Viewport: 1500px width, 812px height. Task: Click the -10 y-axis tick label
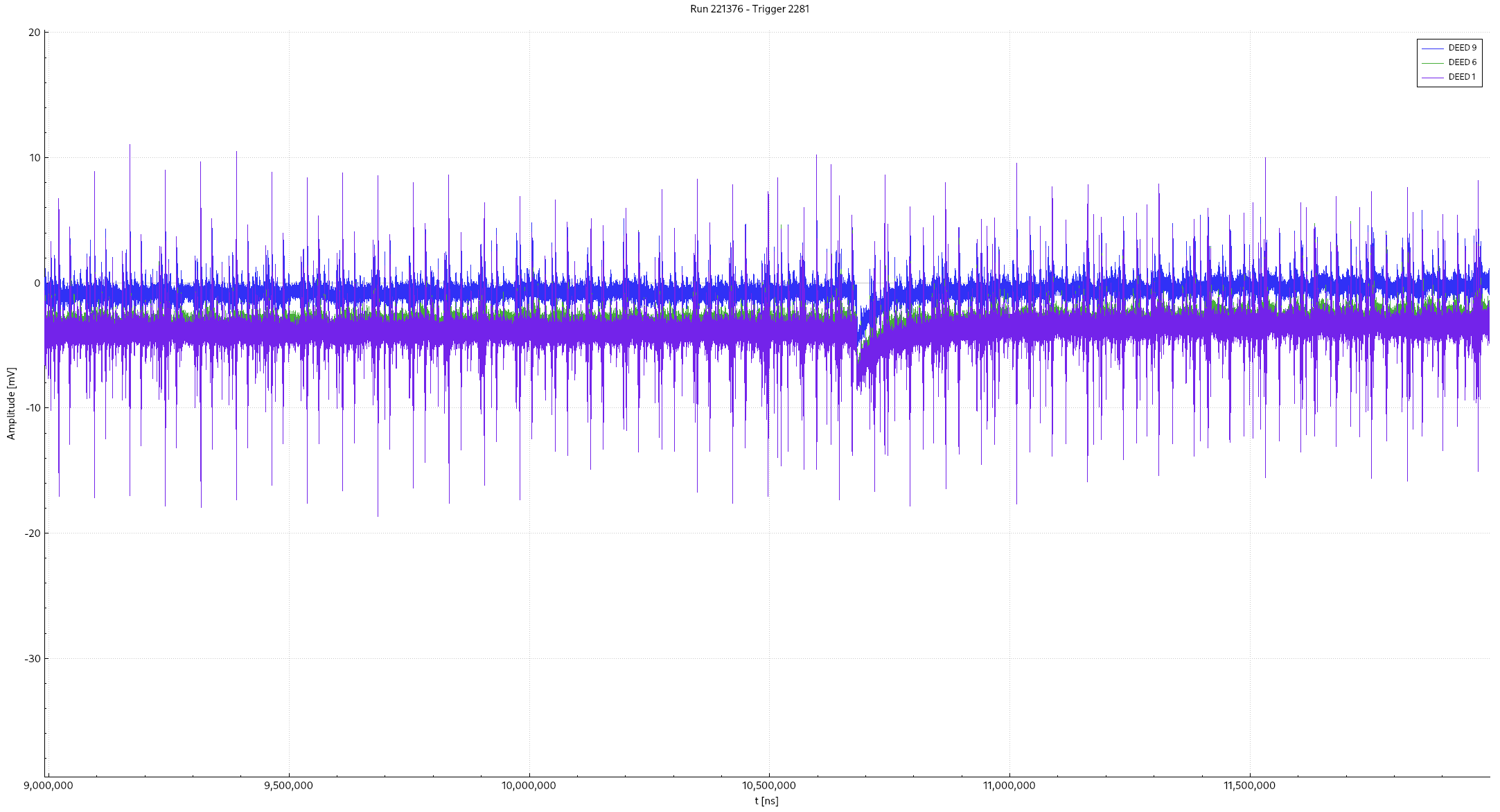[33, 408]
